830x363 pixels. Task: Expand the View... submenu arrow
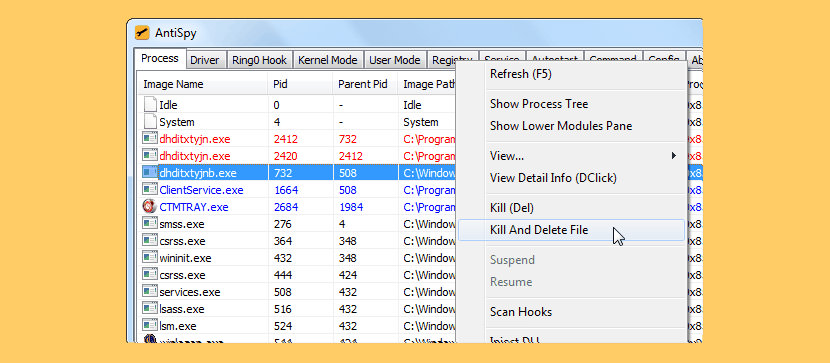pos(673,156)
